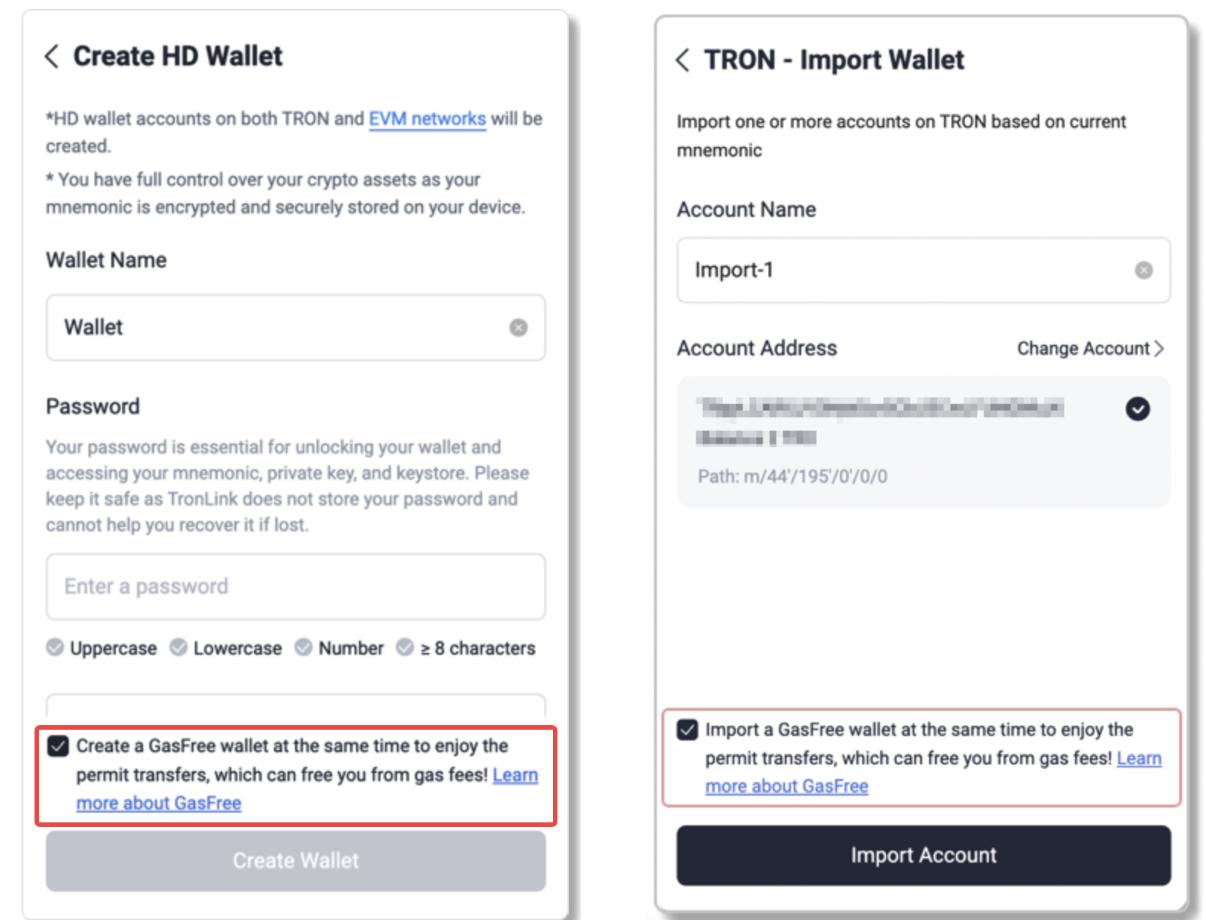Open Change Account selector
The height and width of the screenshot is (920, 1206).
tap(1090, 349)
